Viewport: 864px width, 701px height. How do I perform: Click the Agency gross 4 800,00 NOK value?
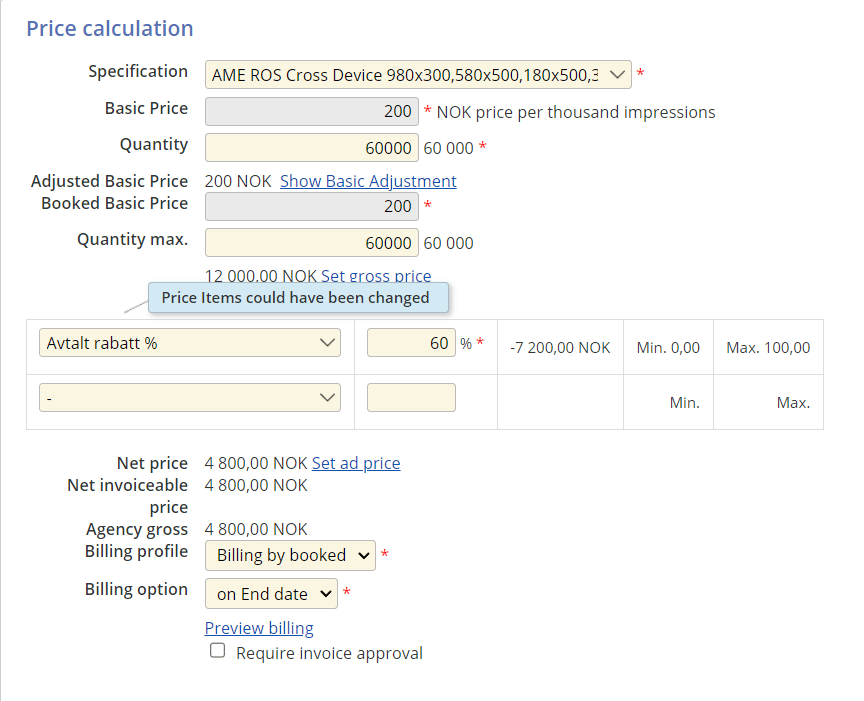pos(256,529)
